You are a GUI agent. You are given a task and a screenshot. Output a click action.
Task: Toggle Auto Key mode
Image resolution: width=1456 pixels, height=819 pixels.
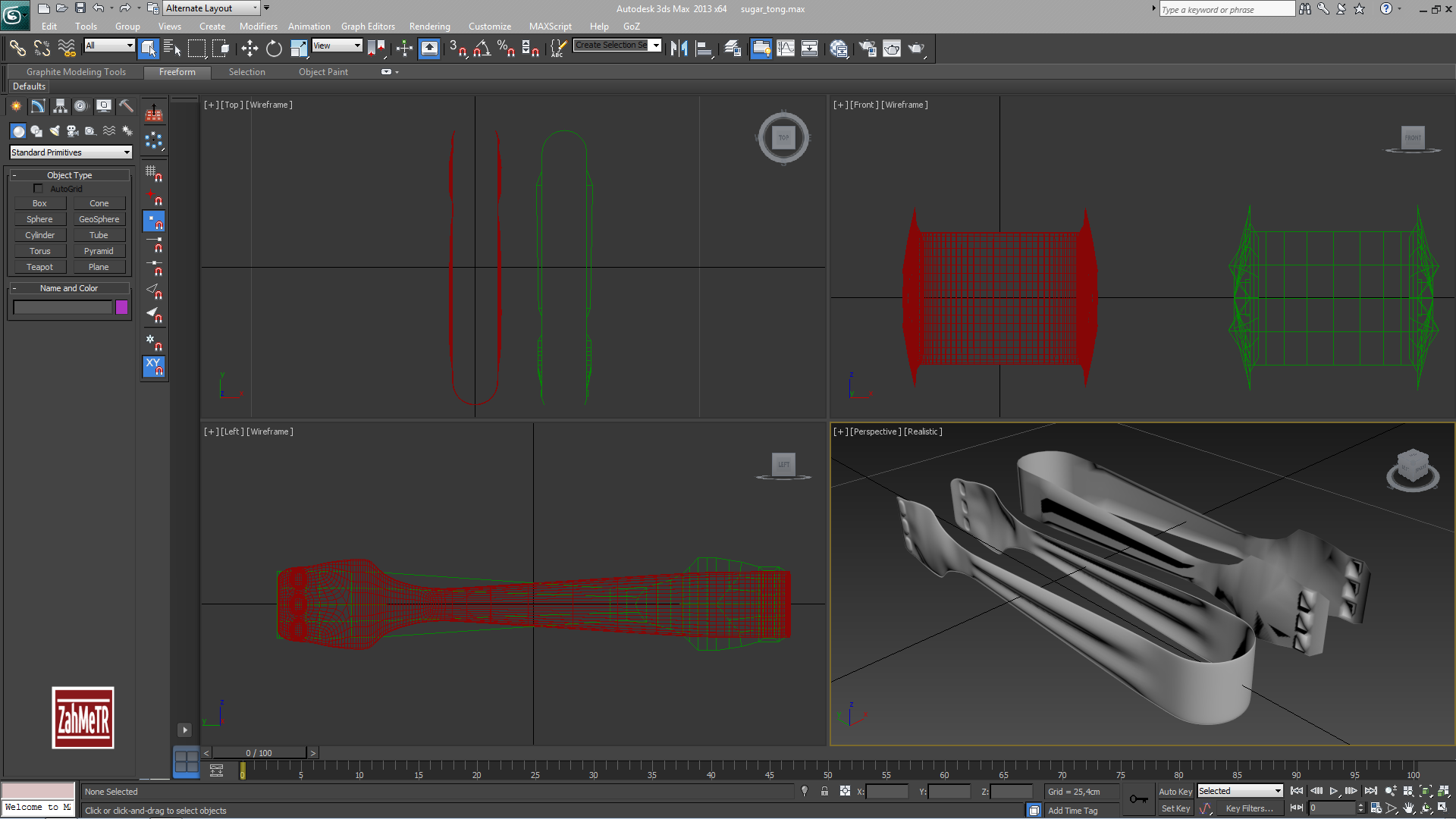1175,791
